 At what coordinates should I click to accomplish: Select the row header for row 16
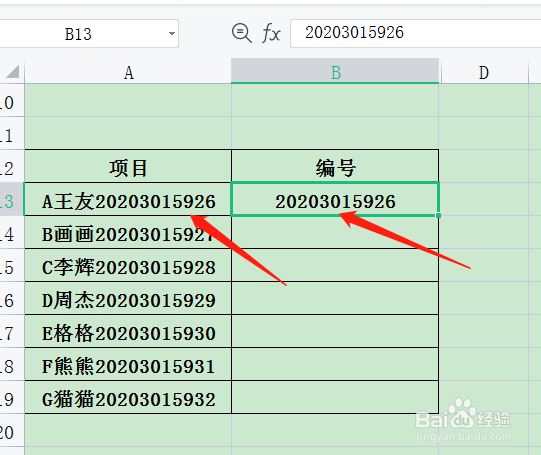click(x=12, y=299)
